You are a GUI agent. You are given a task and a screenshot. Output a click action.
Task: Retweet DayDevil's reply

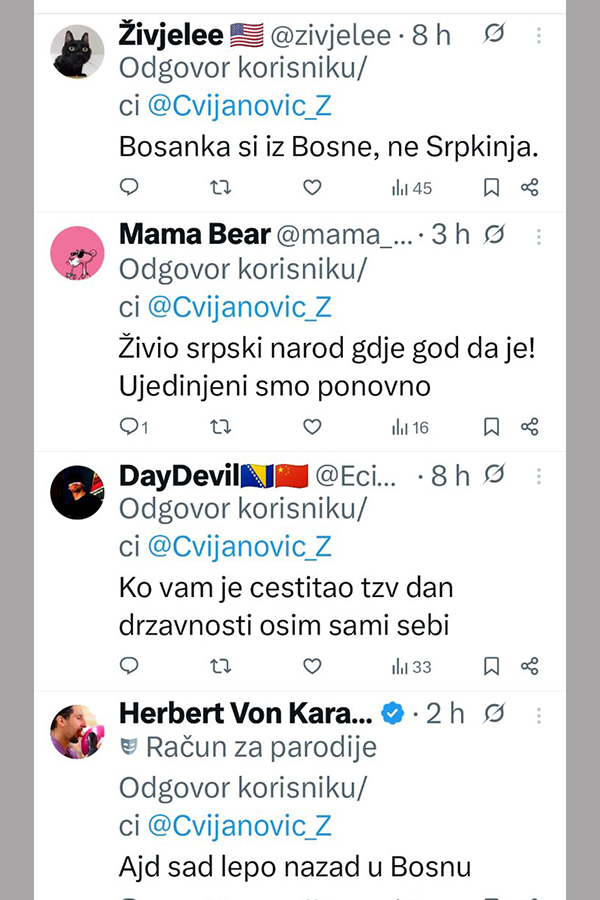(221, 666)
